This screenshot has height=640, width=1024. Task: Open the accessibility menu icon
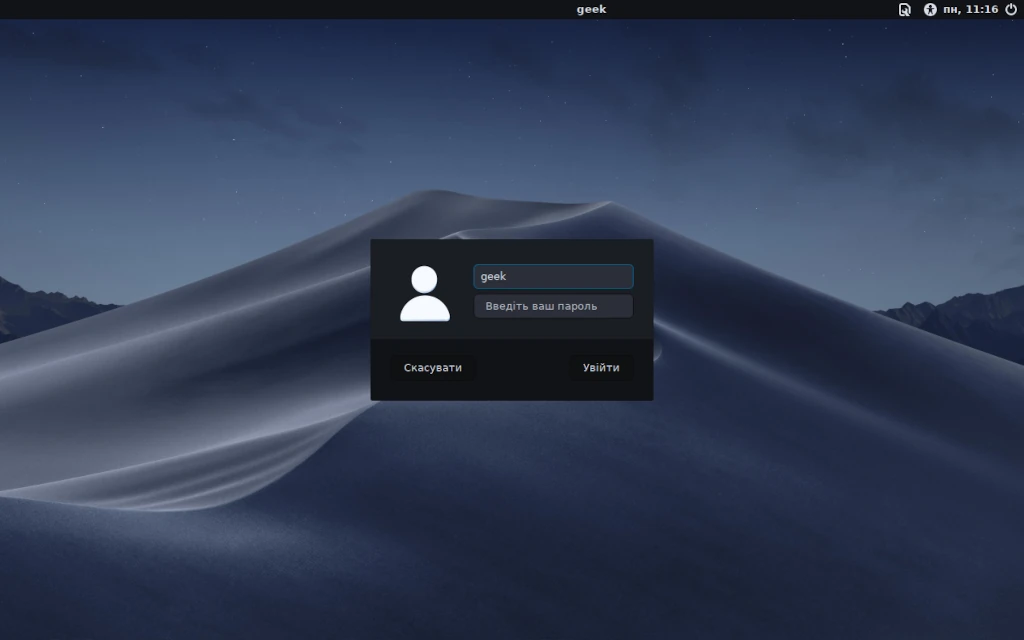coord(930,9)
